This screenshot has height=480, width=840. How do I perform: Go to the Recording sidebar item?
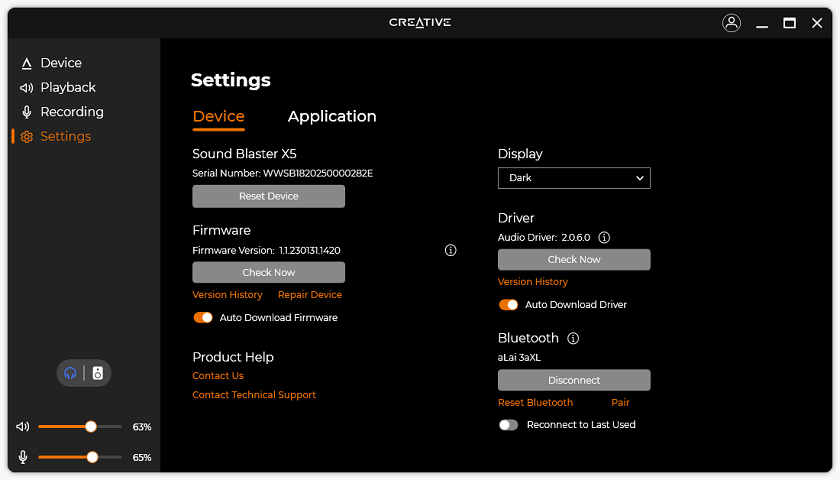click(71, 112)
